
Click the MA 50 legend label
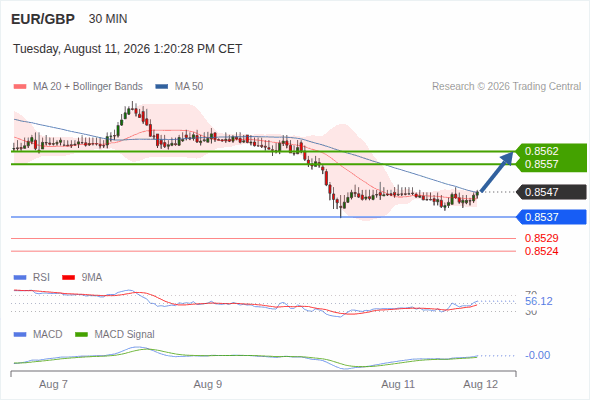[189, 87]
